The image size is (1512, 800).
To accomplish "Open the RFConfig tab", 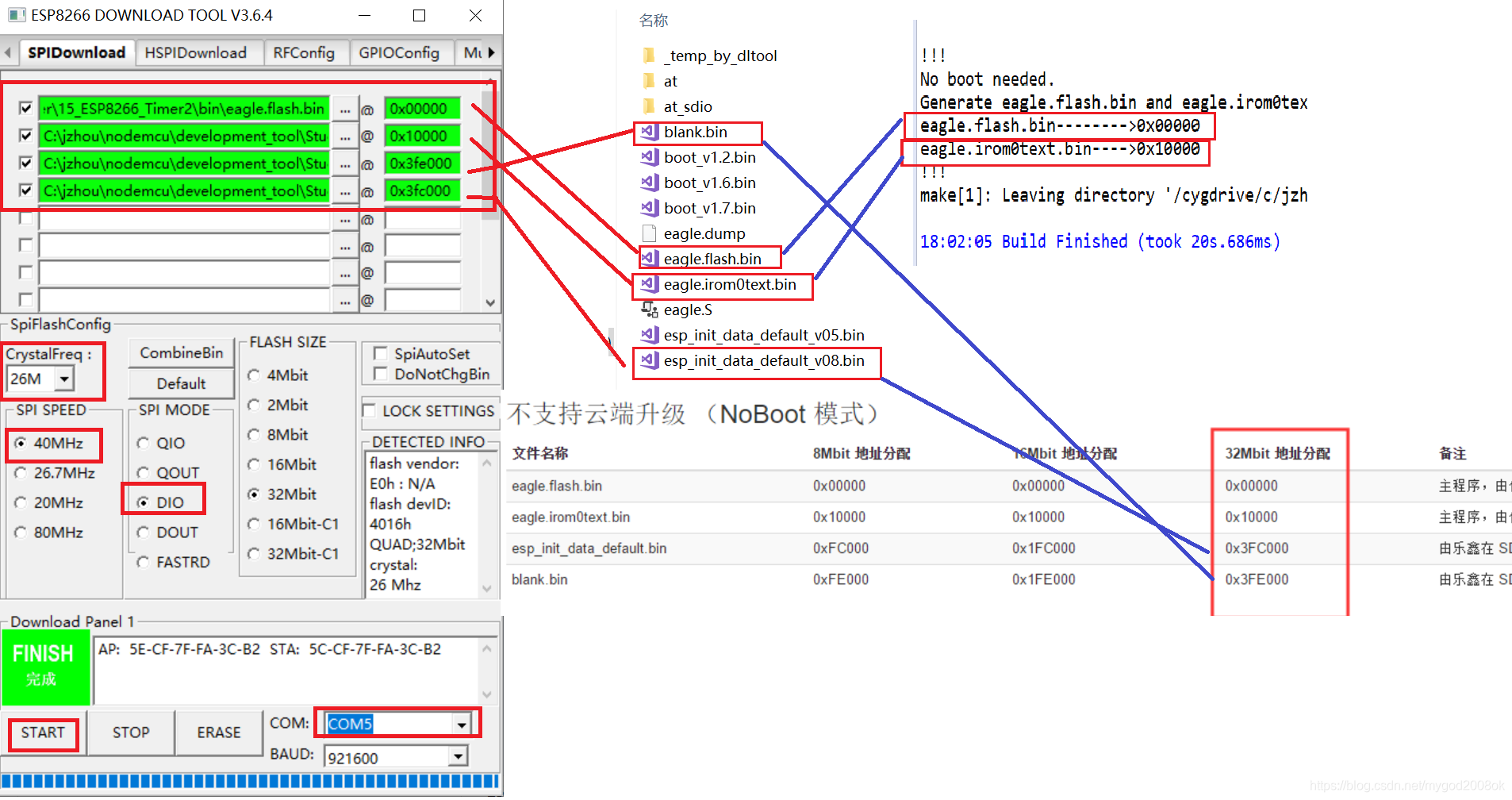I will [x=304, y=52].
